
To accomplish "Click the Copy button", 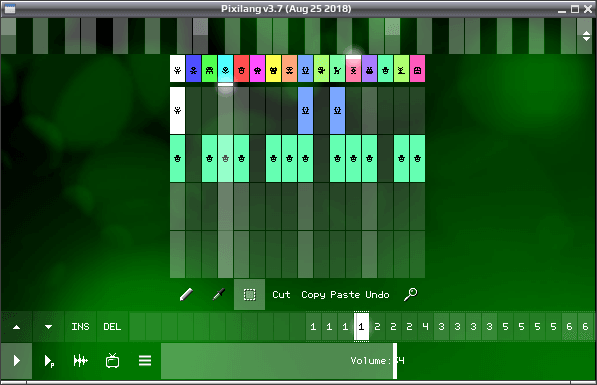I will [x=313, y=294].
